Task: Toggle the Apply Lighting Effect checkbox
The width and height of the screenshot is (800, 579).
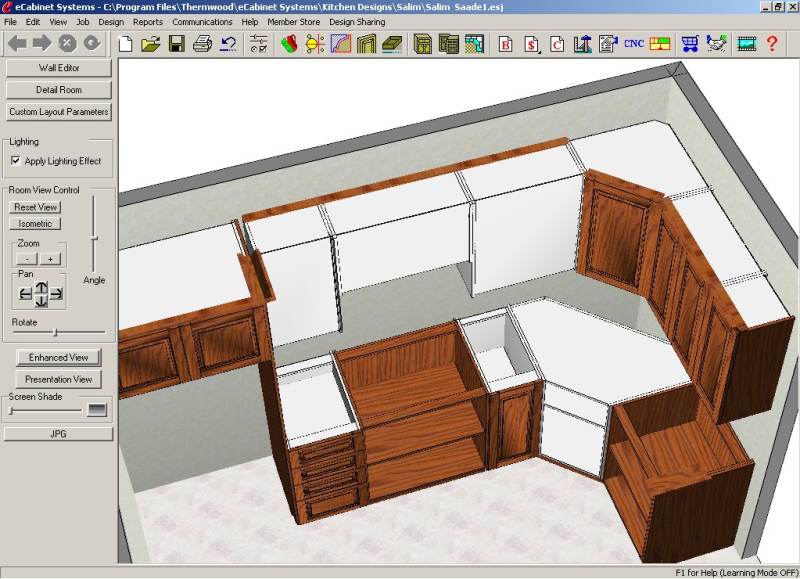Action: pos(16,161)
